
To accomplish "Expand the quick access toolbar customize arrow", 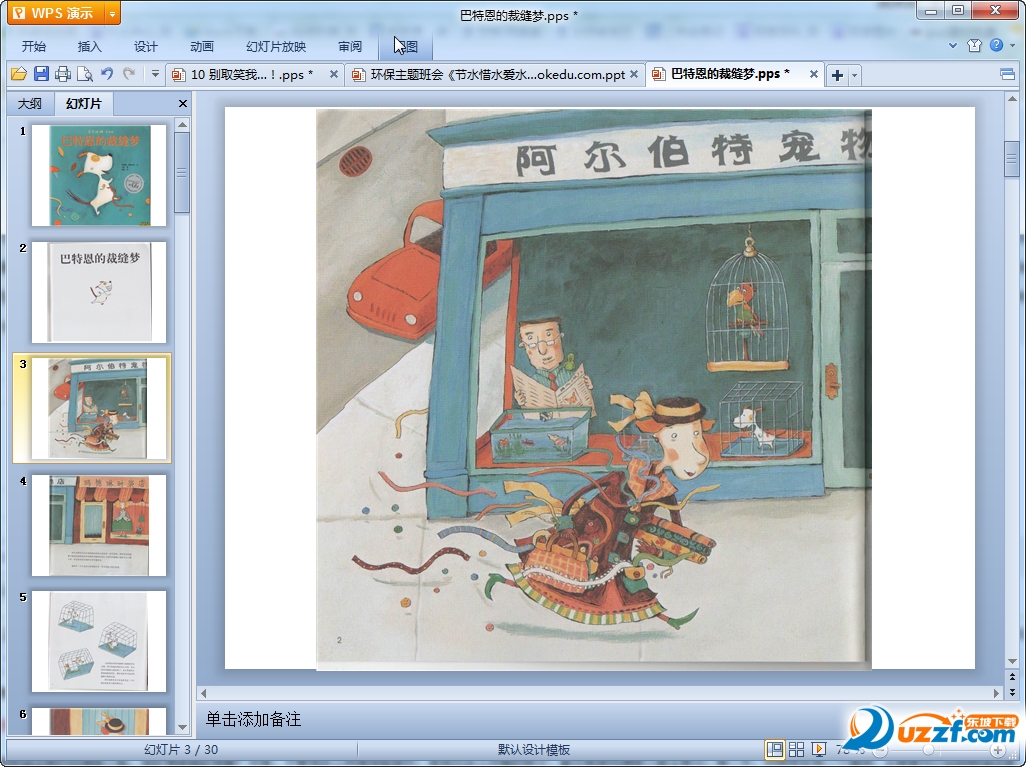I will [x=155, y=74].
